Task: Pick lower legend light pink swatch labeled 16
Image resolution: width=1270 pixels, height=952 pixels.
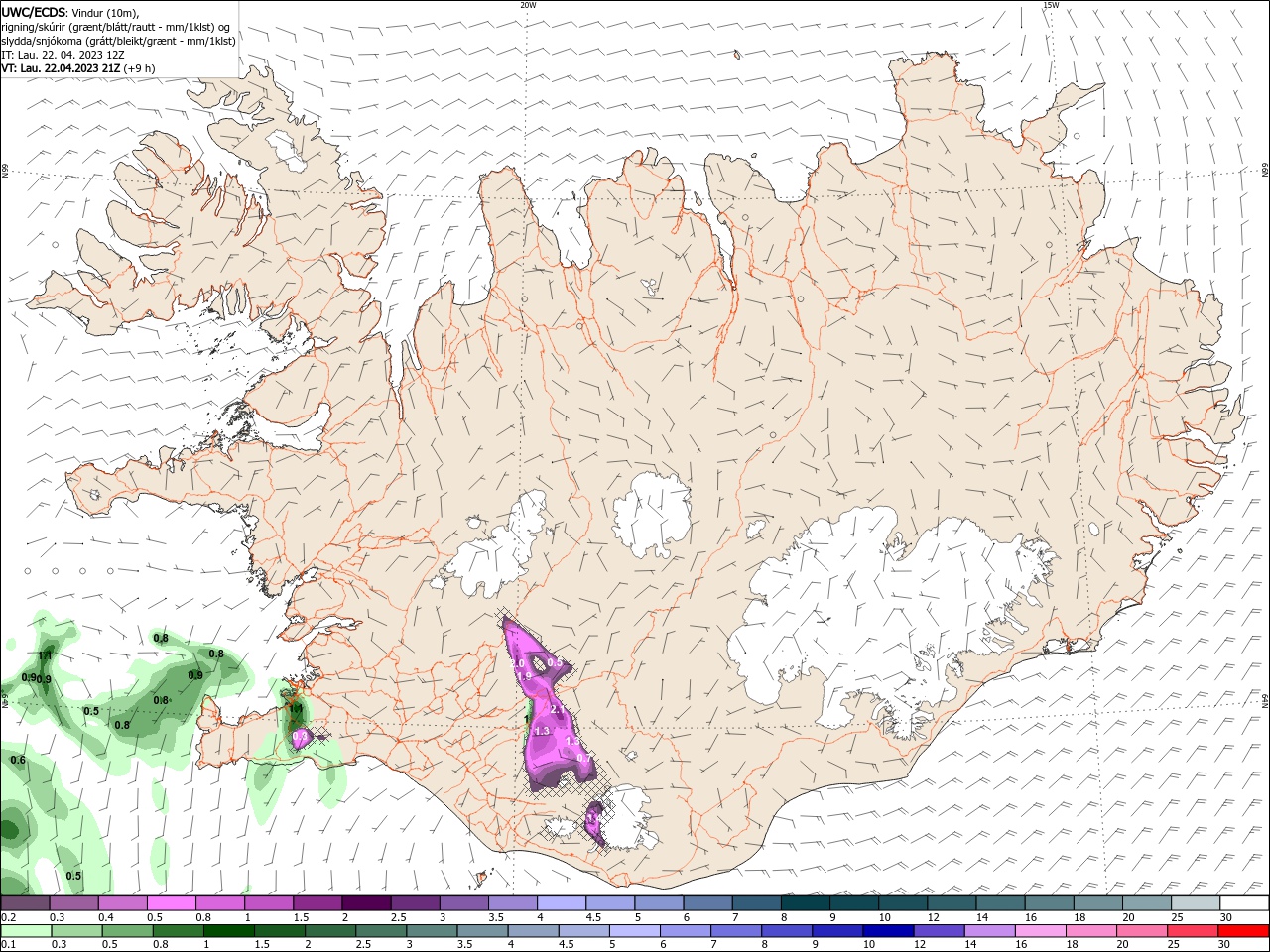Action: 1042,931
